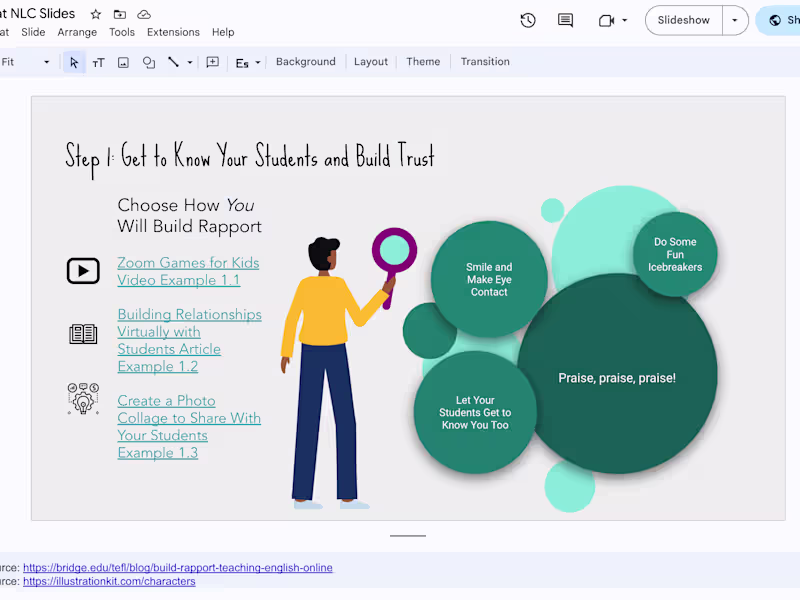Open the Slideshow options dropdown arrow
Screen dimensions: 800x600
pyautogui.click(x=735, y=20)
